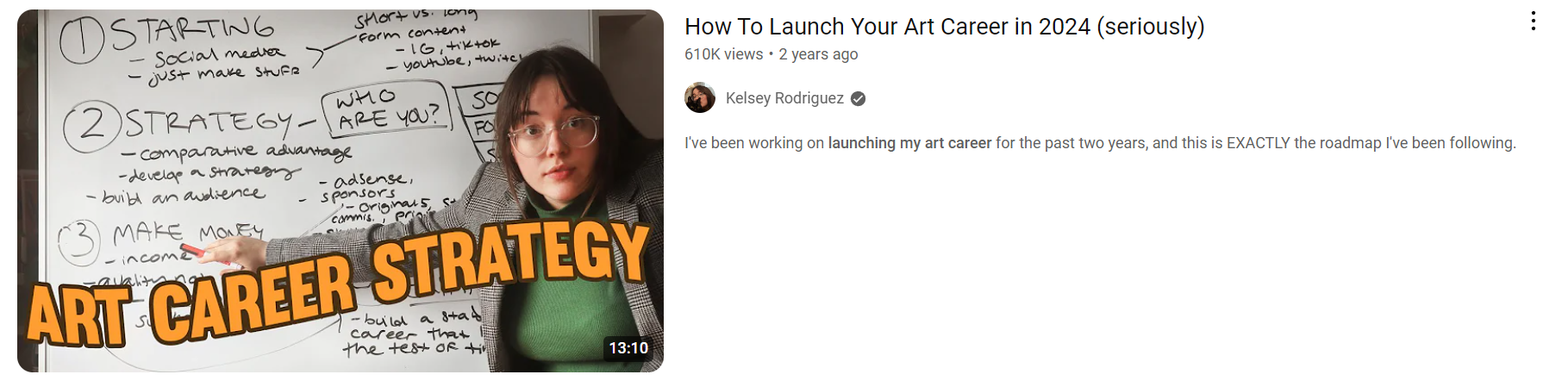Visit the Kelsey Rodriguez channel name link
Screen dimensions: 1568x387
click(x=784, y=98)
